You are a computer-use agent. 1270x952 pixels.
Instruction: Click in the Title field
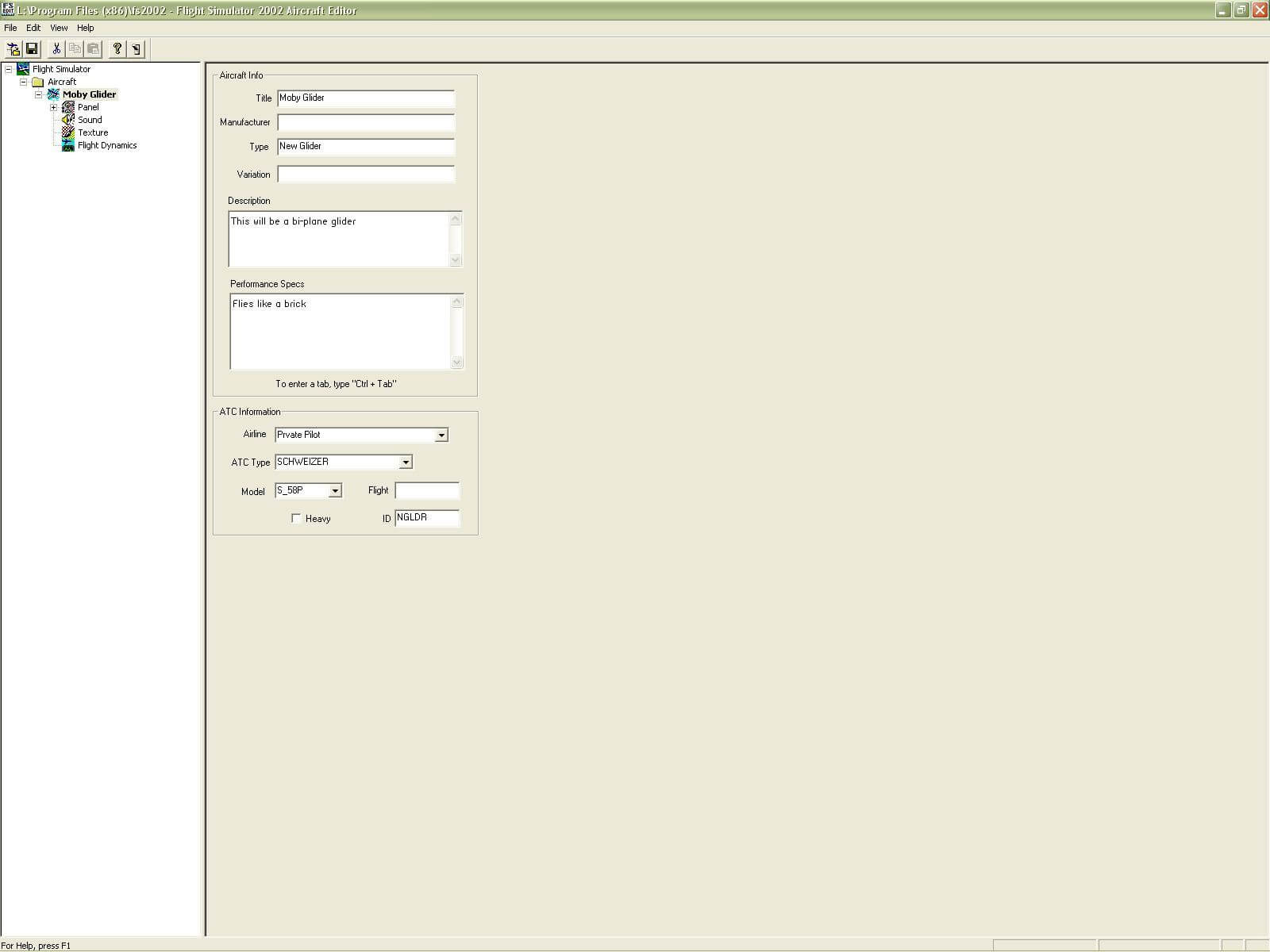pyautogui.click(x=366, y=98)
